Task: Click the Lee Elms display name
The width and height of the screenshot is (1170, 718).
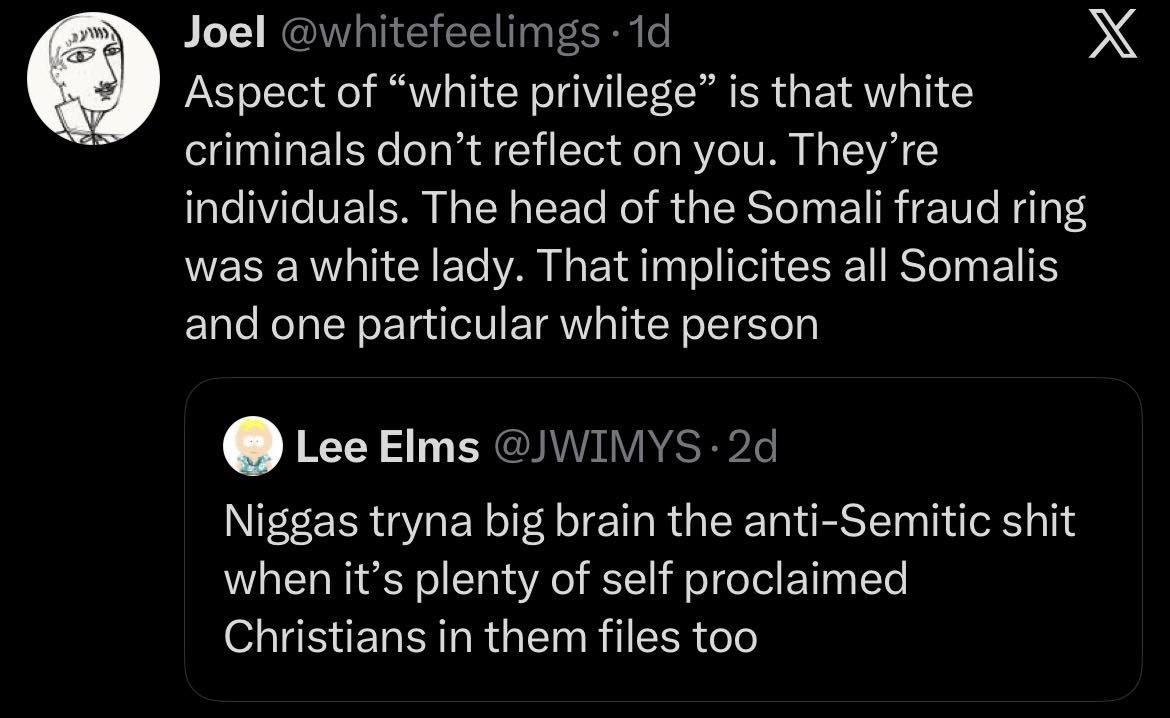Action: [387, 448]
